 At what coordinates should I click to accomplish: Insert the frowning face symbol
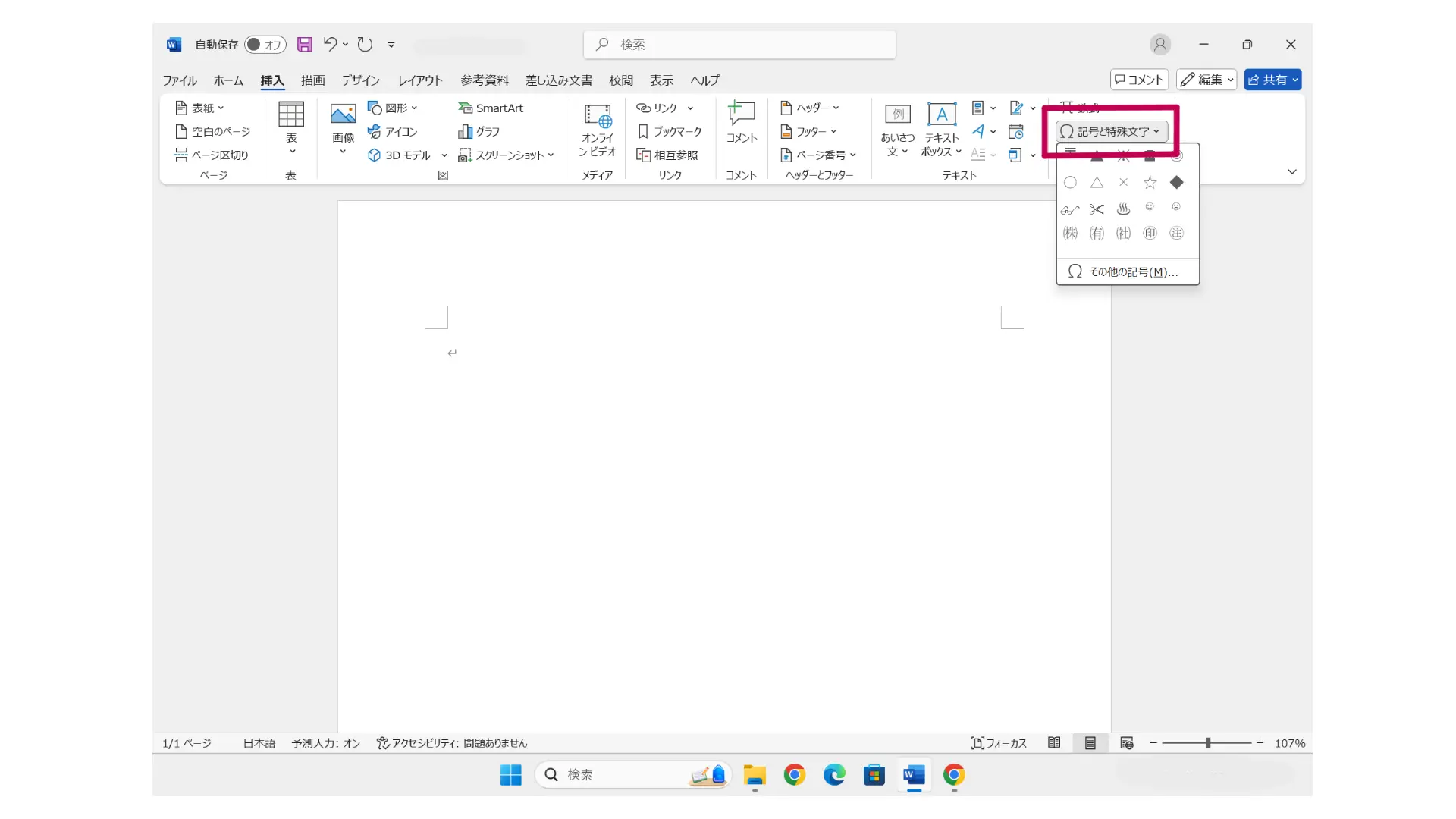pyautogui.click(x=1176, y=207)
